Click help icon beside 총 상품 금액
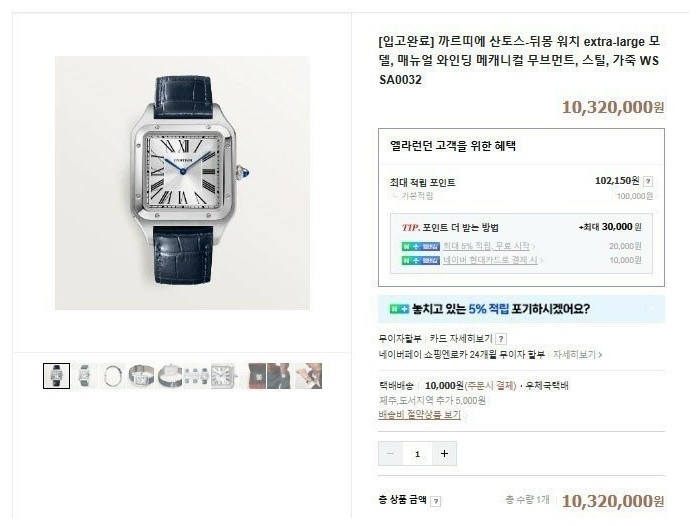Screen dimensions: 700x526 click(x=436, y=501)
